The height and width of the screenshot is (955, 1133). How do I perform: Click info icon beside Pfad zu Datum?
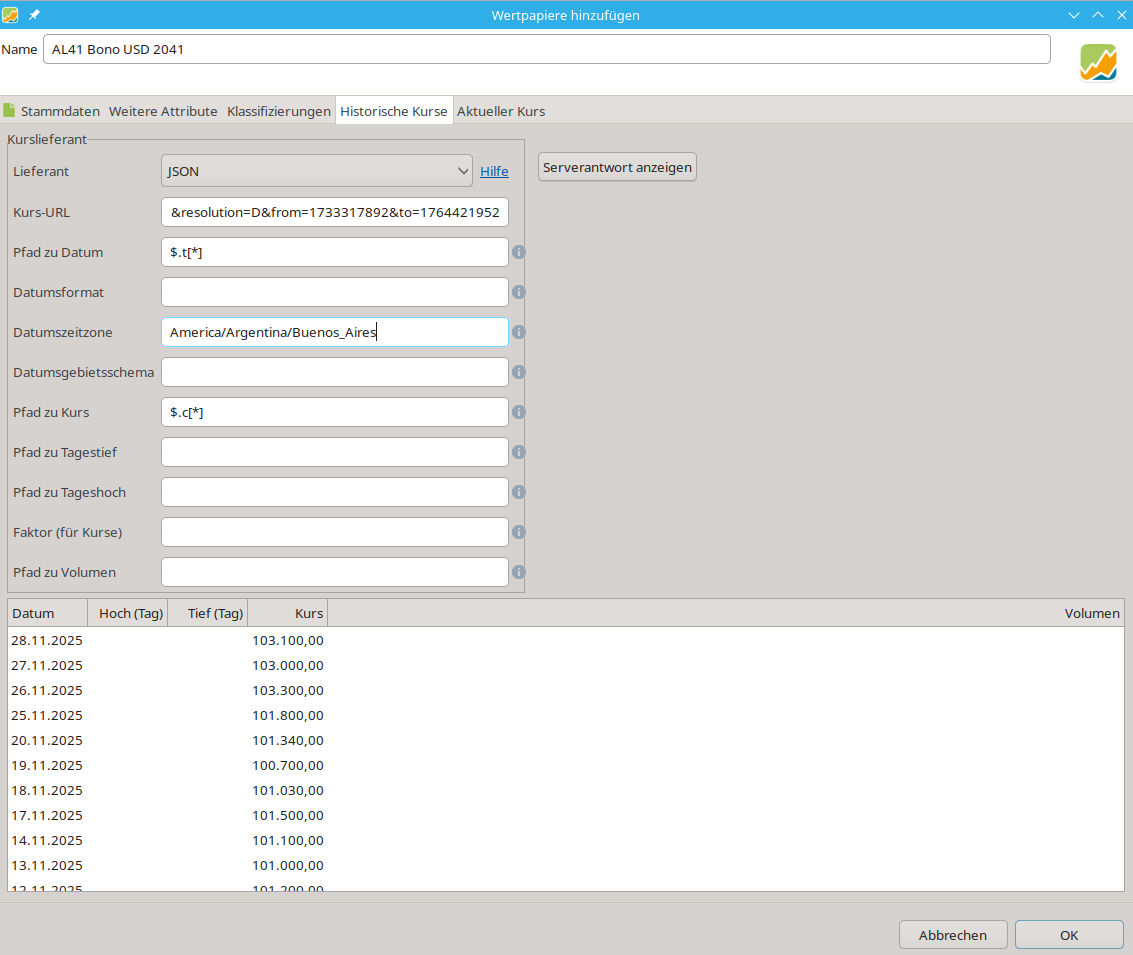518,252
